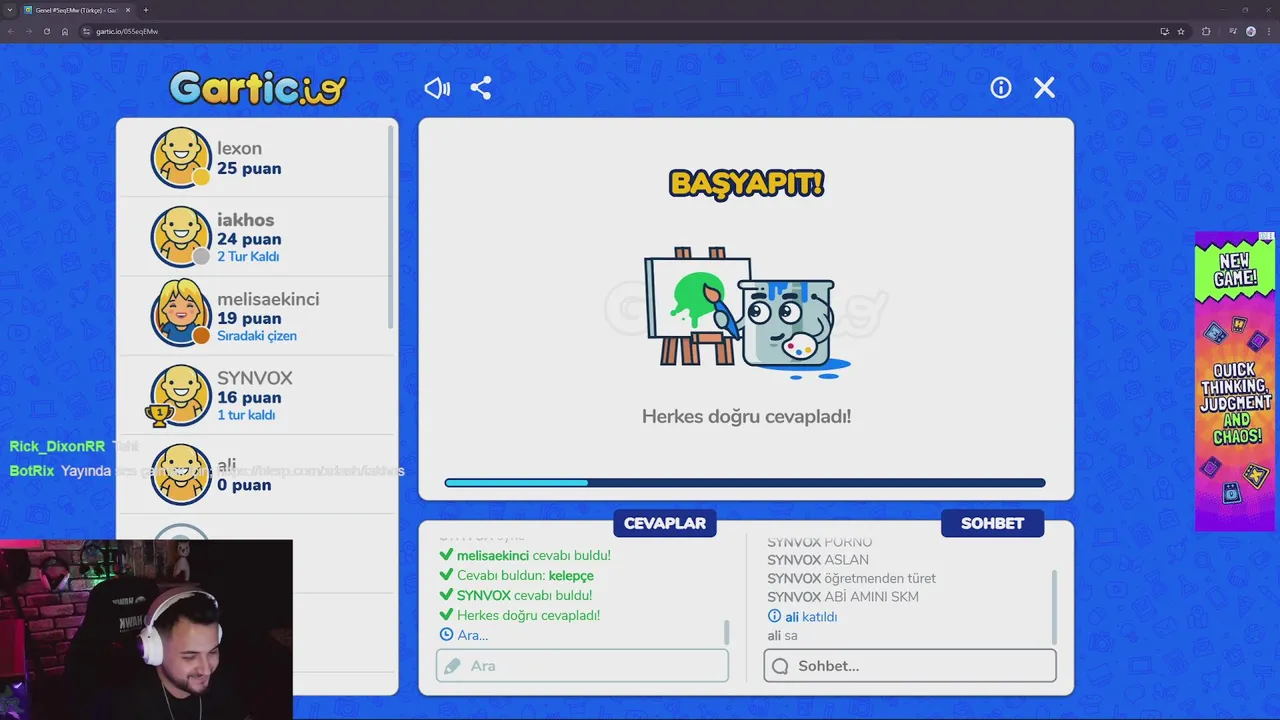
Task: Click 'SYNVOX öğretmenden türet' chat message
Action: coord(851,578)
